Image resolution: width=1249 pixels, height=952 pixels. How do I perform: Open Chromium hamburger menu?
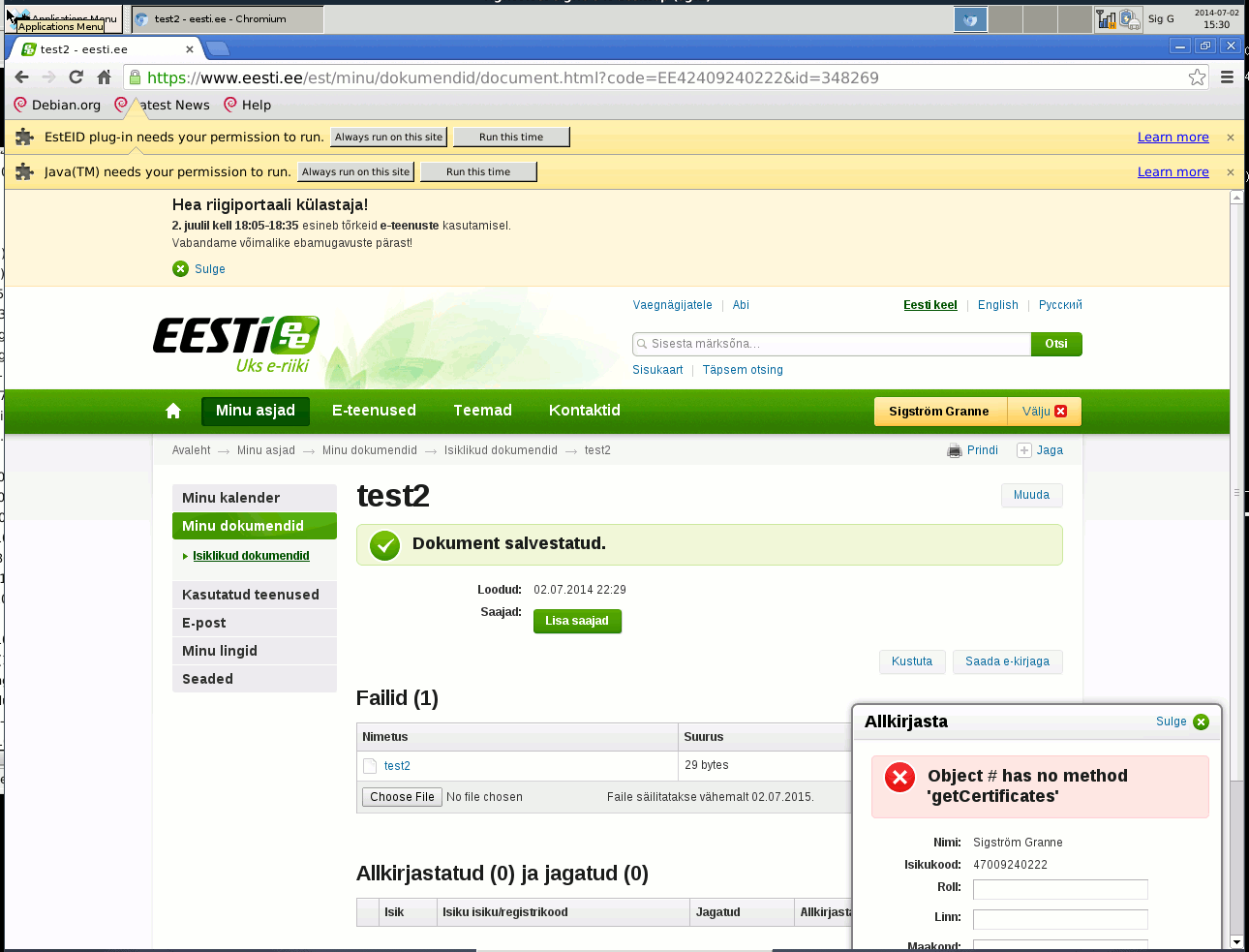[1227, 77]
